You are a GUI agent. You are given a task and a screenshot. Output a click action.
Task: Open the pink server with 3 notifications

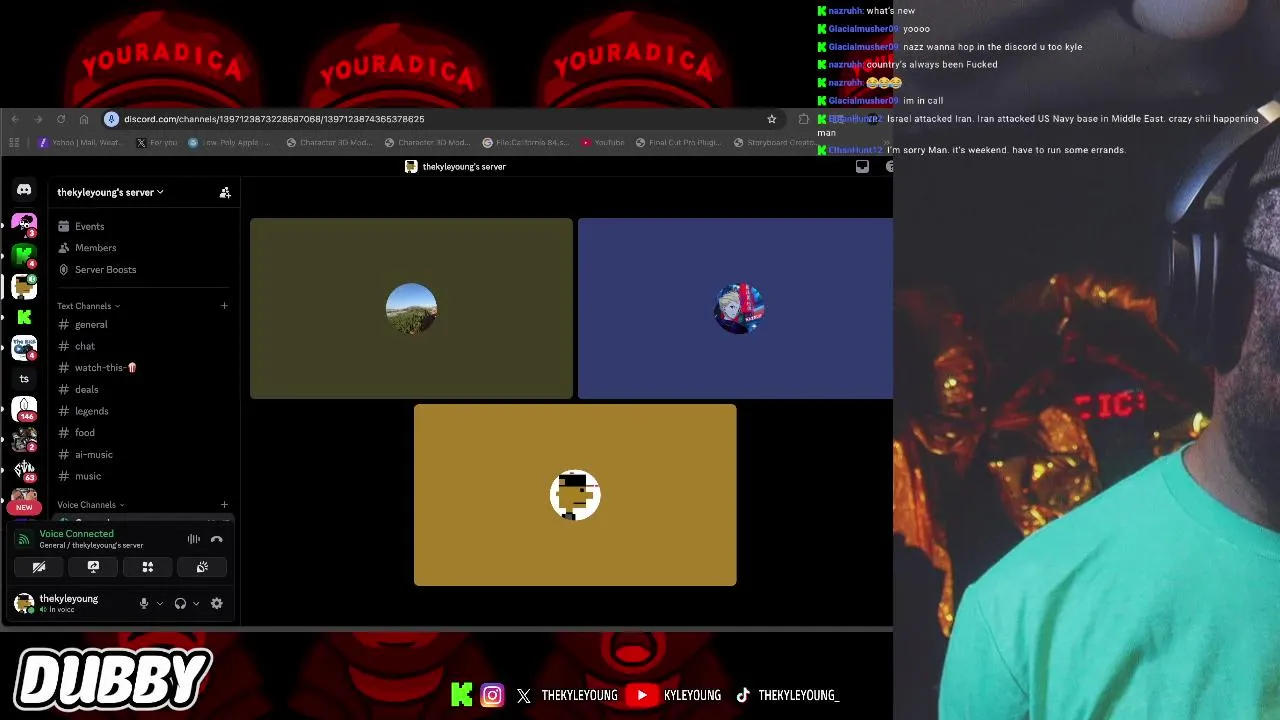click(24, 223)
